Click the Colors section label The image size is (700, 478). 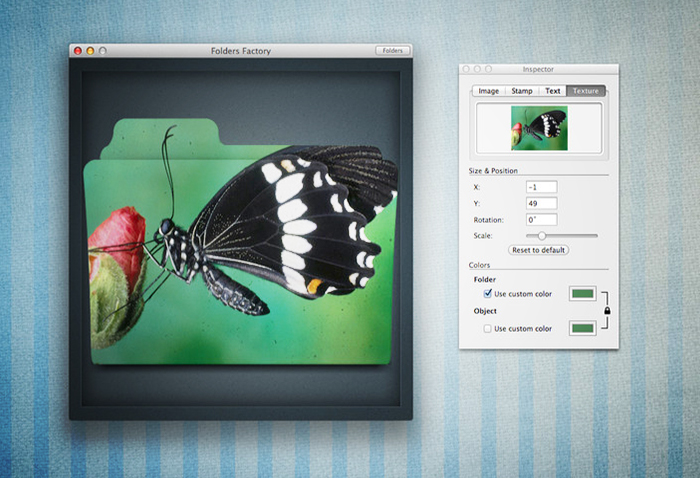tap(479, 265)
